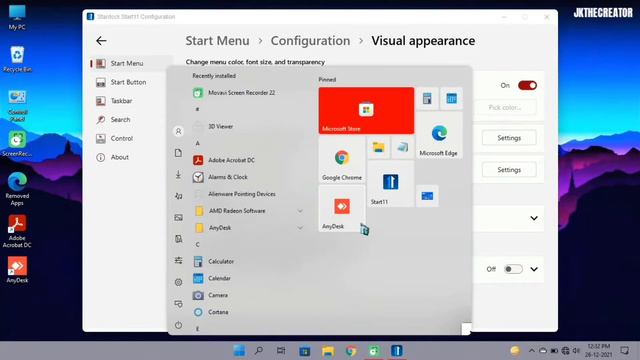Image resolution: width=640 pixels, height=360 pixels.
Task: Click the small blue tile below Edge
Action: [427, 196]
